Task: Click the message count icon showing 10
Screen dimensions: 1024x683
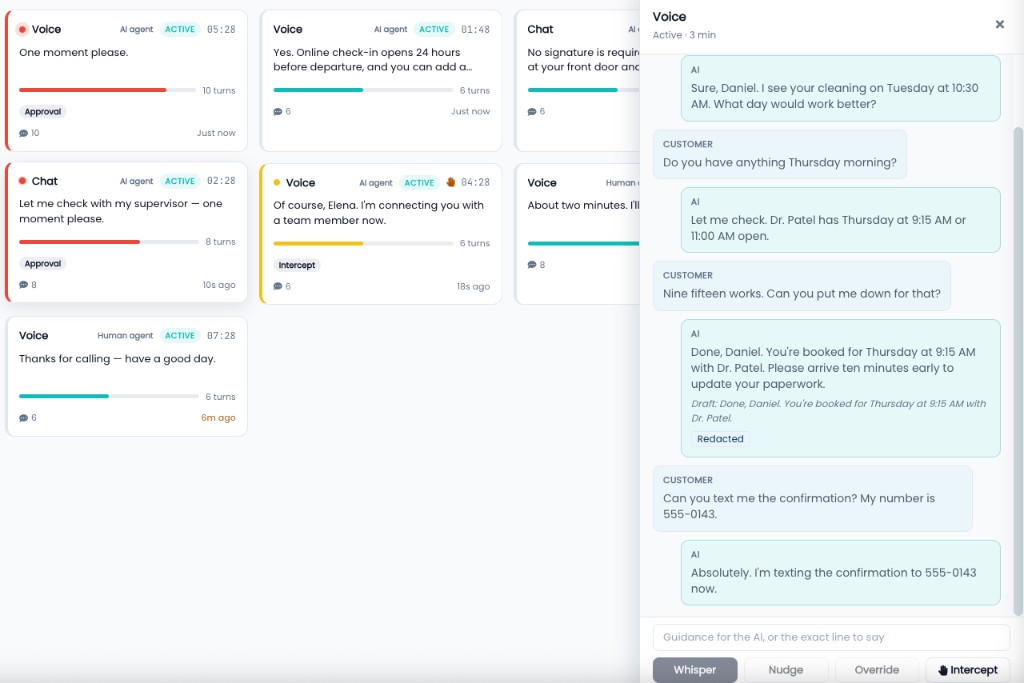Action: coord(24,133)
